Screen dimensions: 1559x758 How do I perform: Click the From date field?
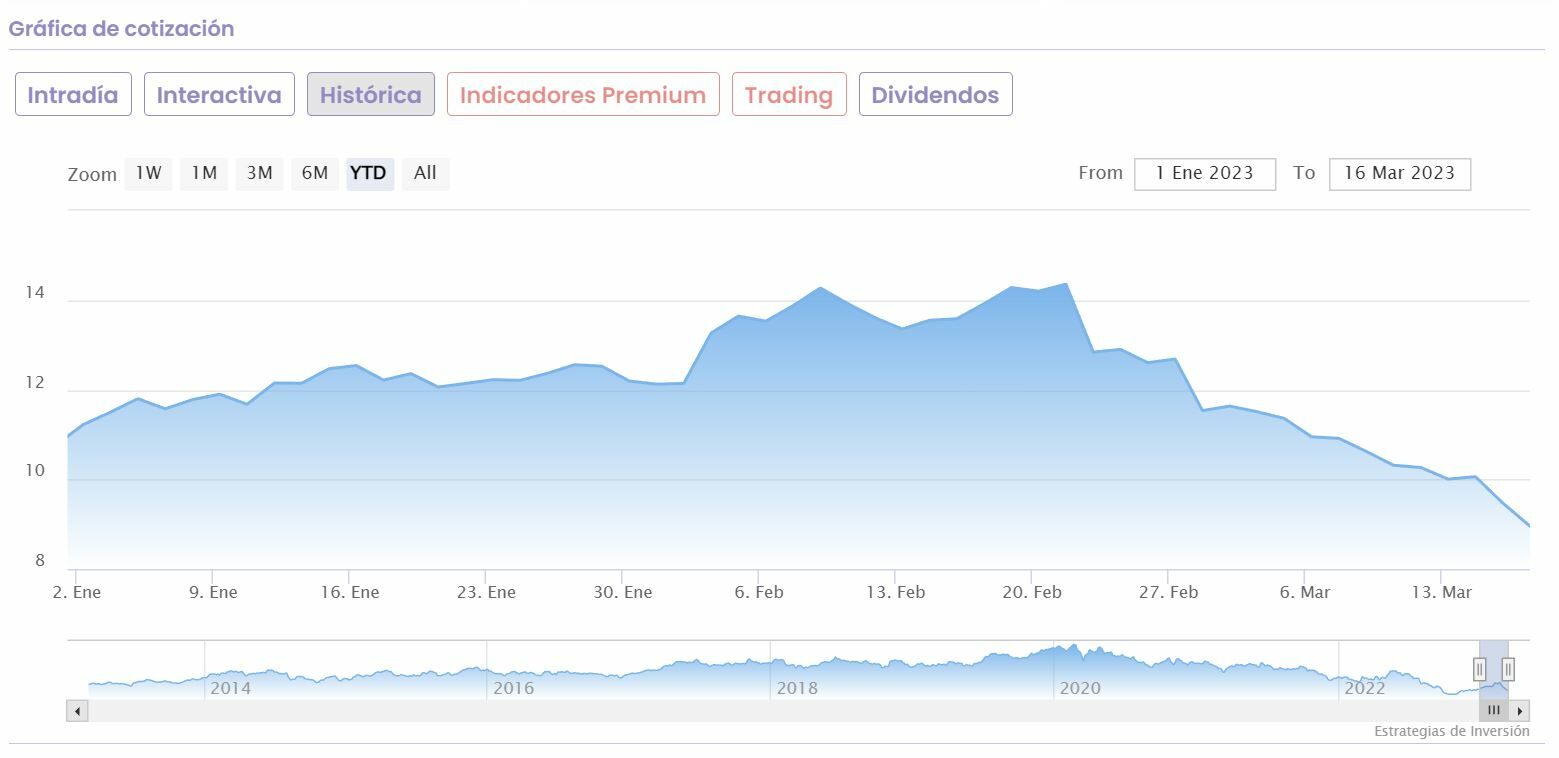pos(1204,173)
